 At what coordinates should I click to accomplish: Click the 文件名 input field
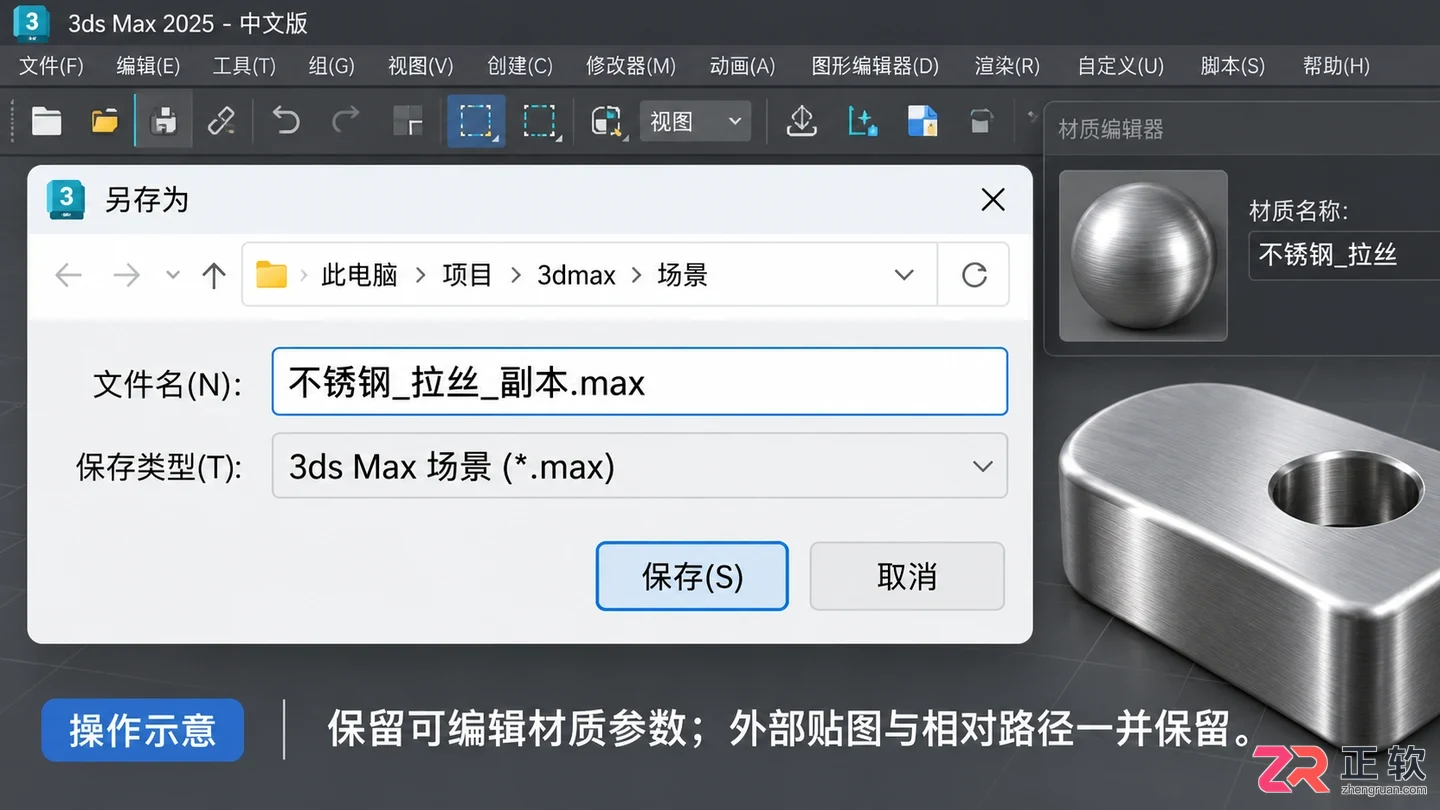pos(640,381)
